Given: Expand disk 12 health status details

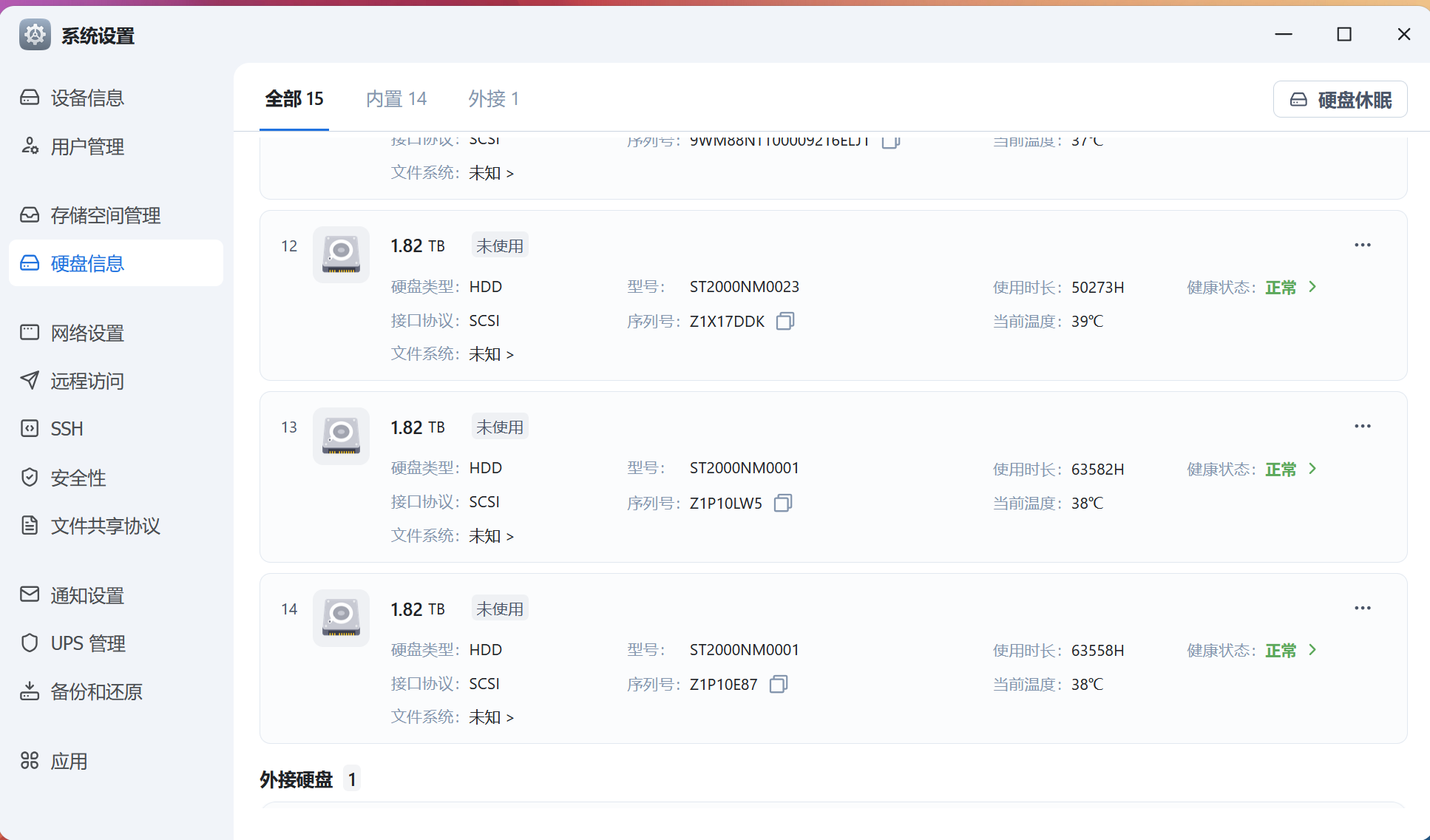Looking at the screenshot, I should (x=1312, y=287).
